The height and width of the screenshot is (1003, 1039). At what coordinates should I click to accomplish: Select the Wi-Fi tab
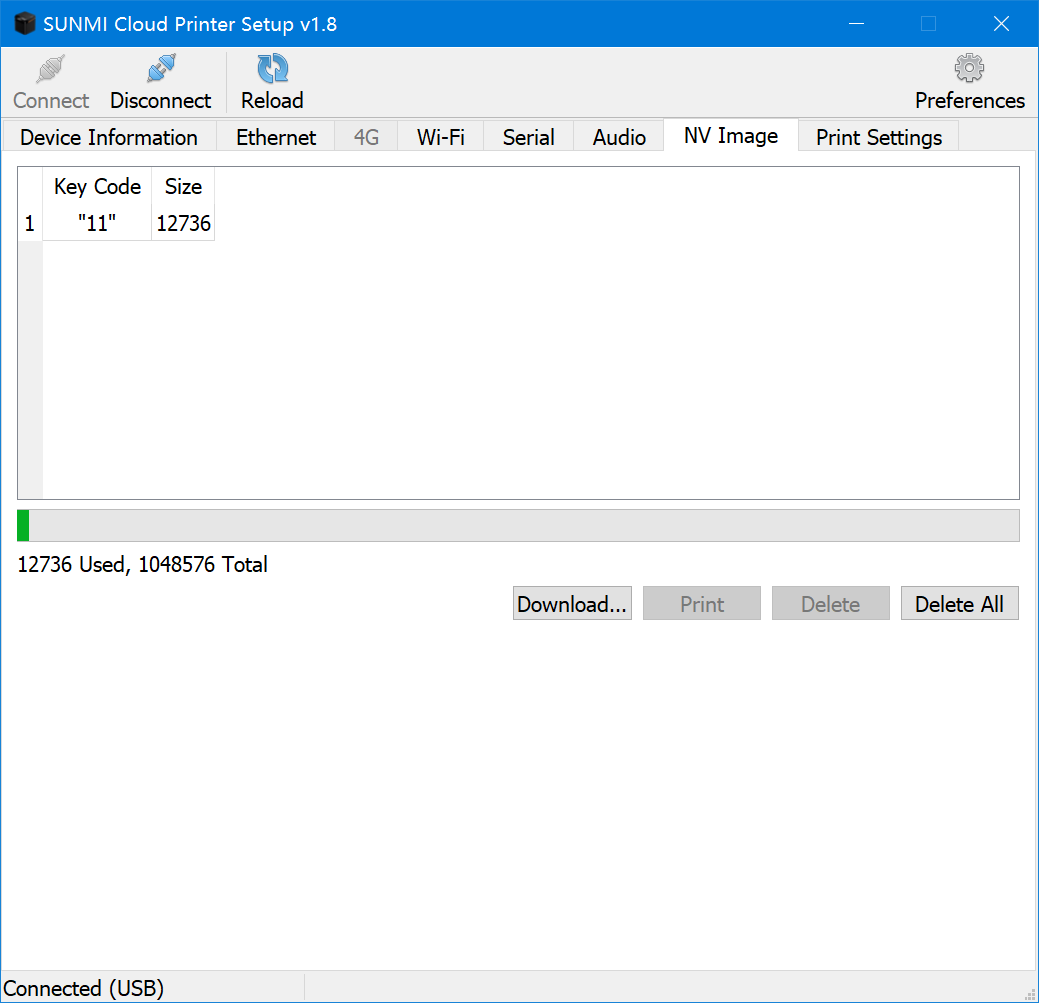click(441, 137)
